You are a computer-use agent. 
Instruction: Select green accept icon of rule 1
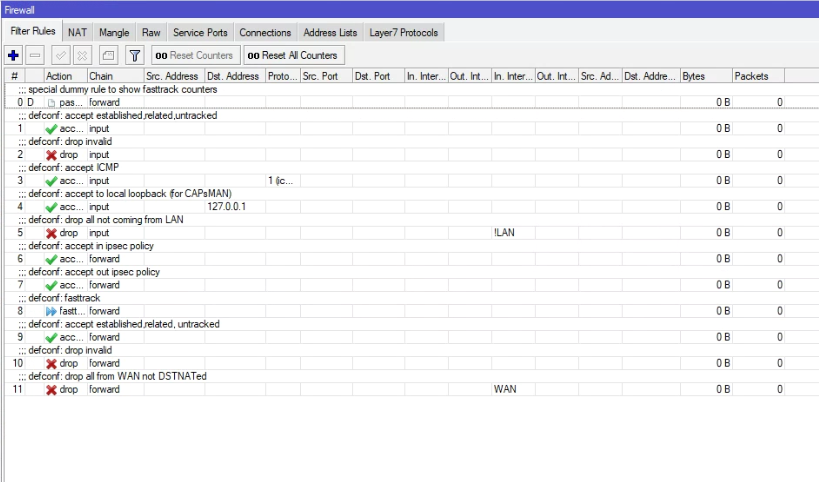(x=51, y=128)
